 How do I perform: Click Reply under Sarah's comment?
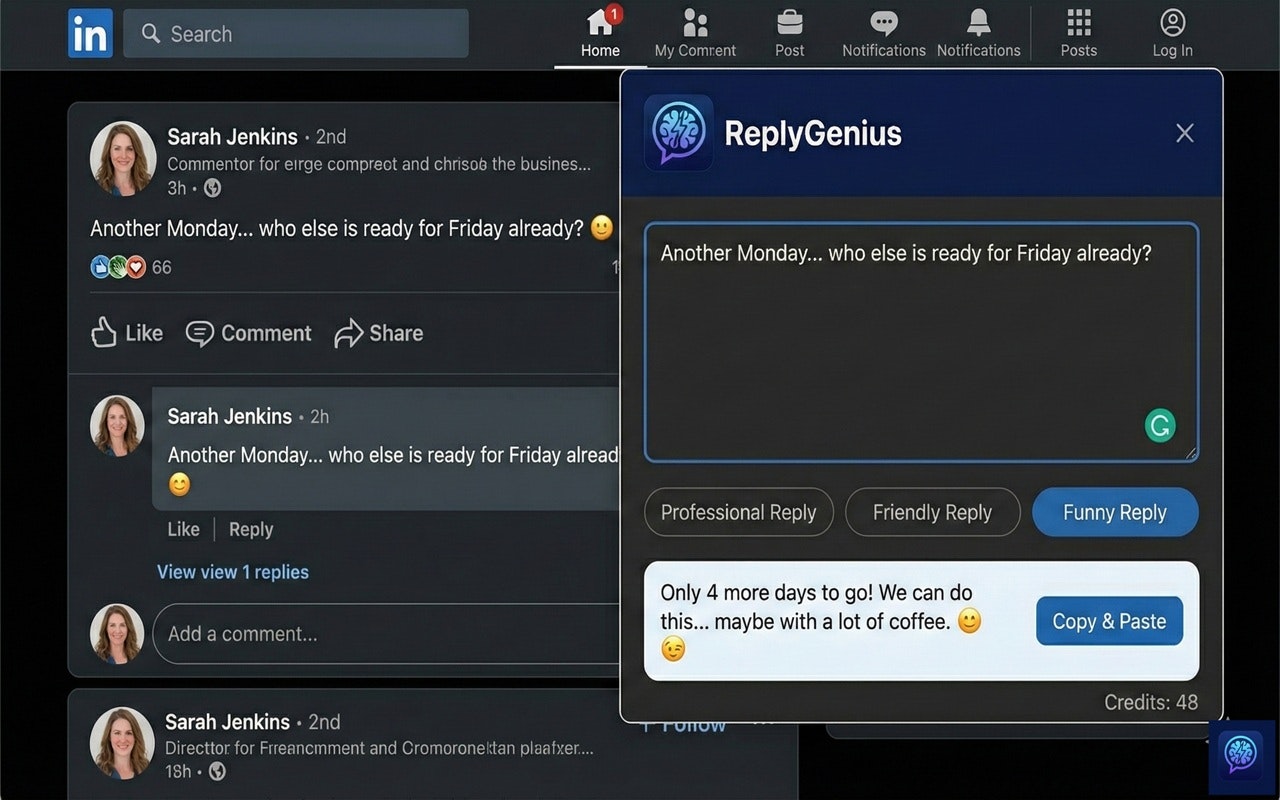point(250,529)
